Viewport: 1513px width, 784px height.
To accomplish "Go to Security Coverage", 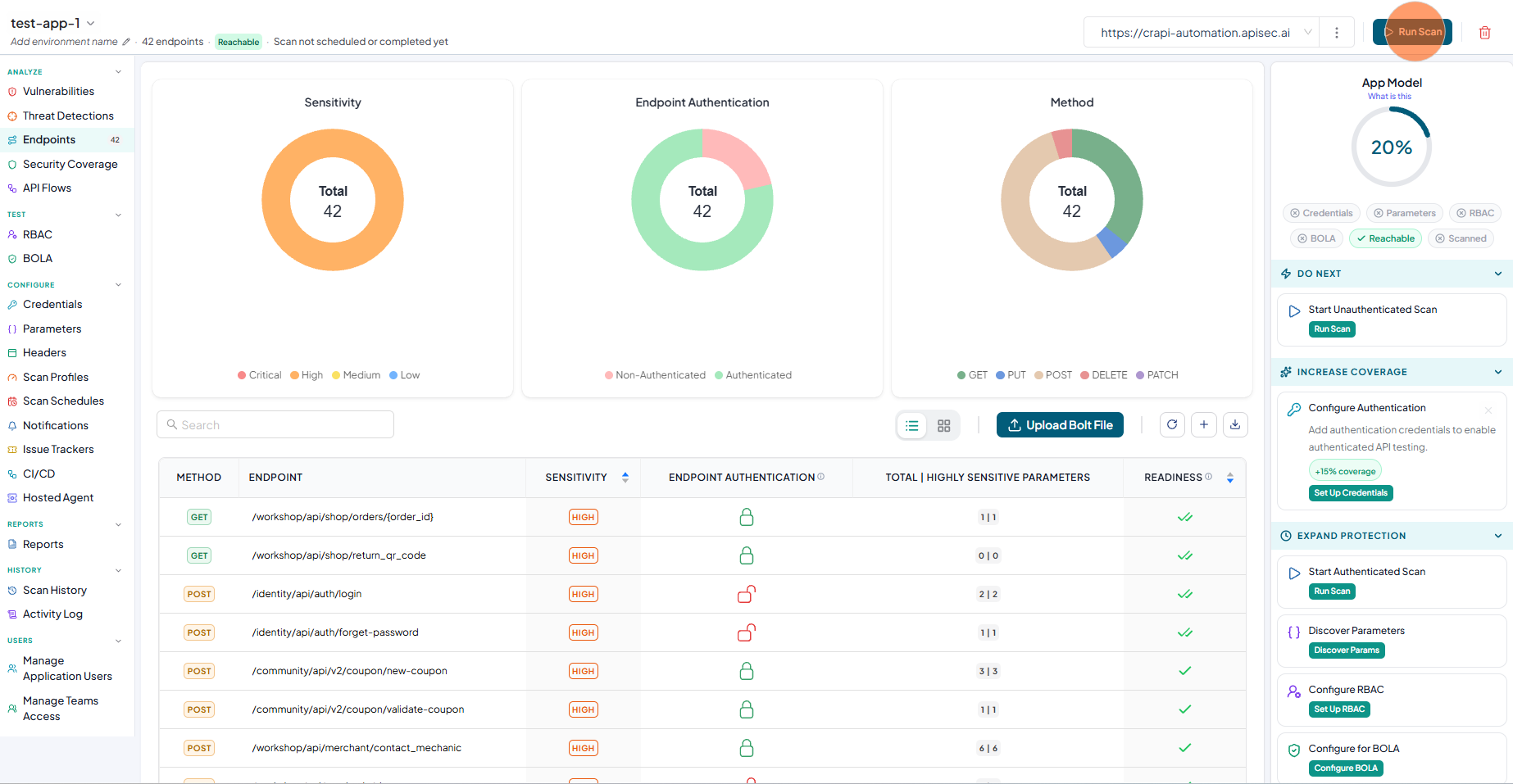I will [x=70, y=164].
